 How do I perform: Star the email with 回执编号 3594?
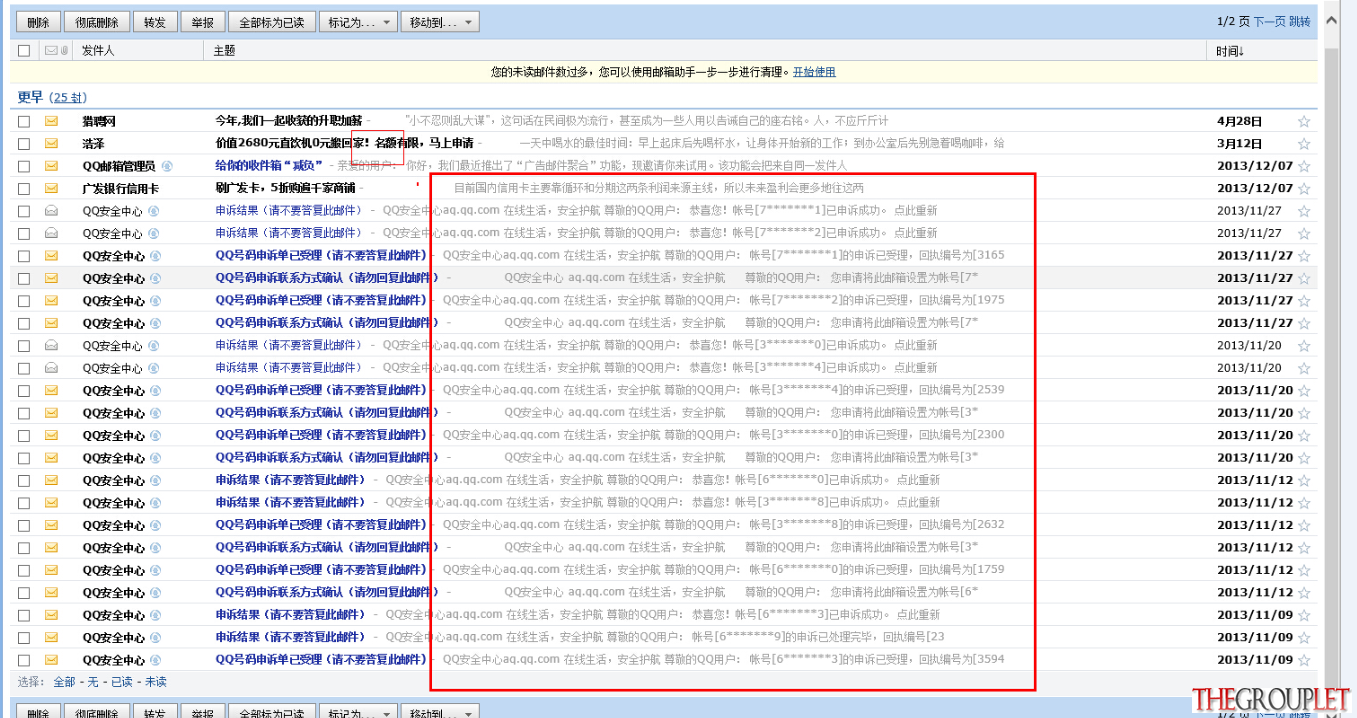coord(1304,661)
